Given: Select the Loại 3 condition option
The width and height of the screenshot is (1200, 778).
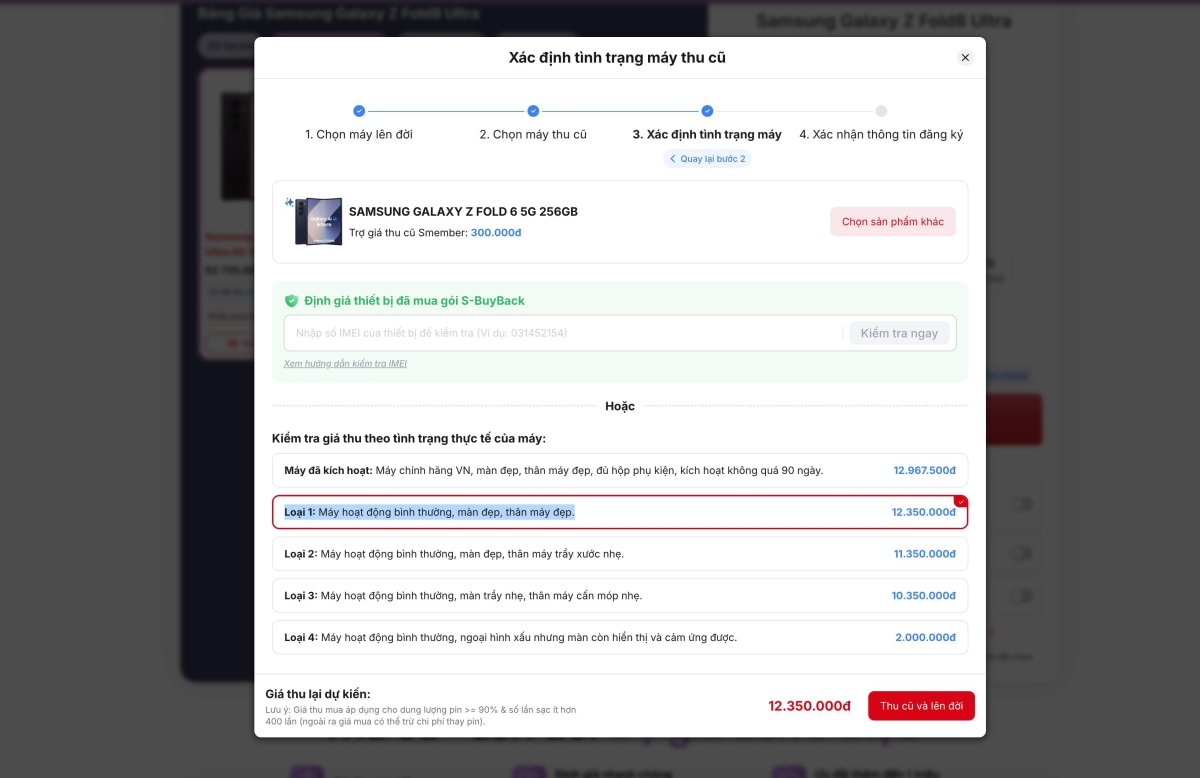Looking at the screenshot, I should click(620, 596).
